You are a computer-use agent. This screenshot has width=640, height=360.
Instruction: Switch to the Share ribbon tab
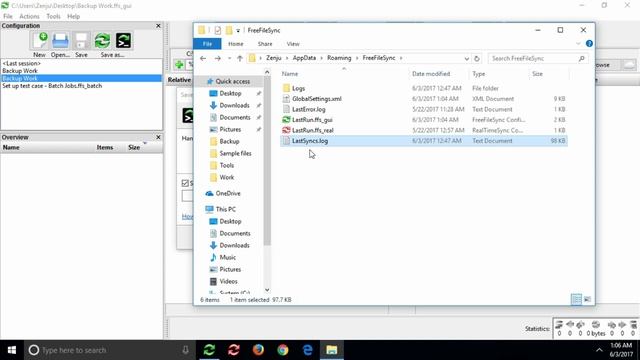[x=265, y=44]
